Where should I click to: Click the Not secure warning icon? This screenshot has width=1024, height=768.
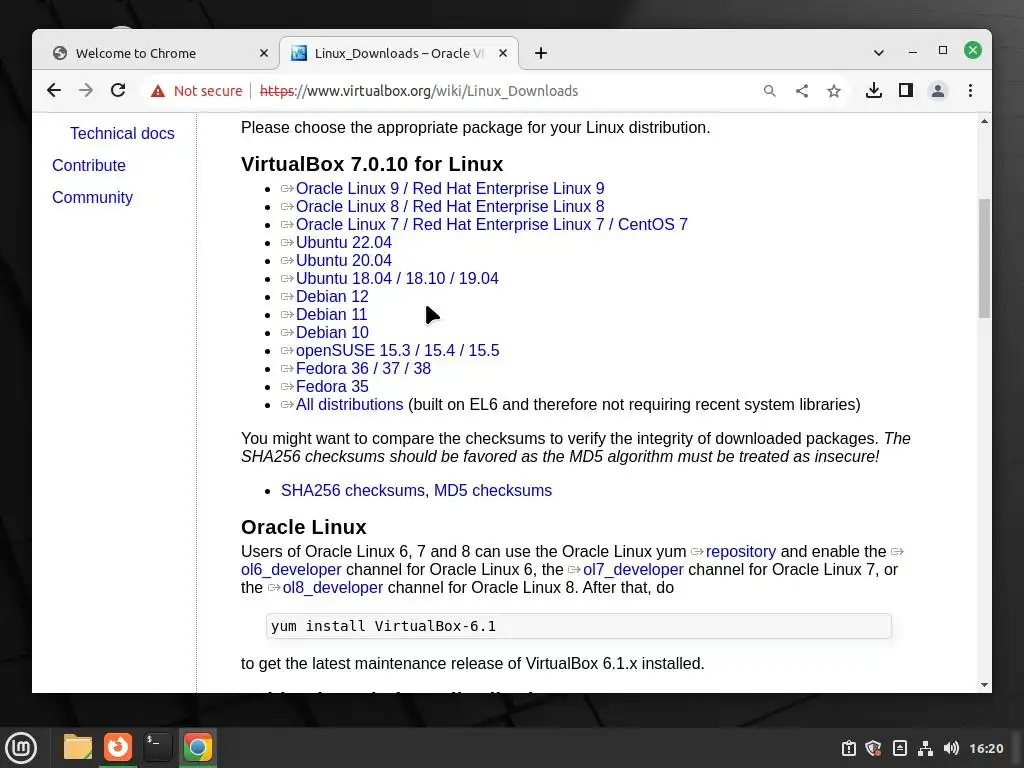pyautogui.click(x=158, y=91)
